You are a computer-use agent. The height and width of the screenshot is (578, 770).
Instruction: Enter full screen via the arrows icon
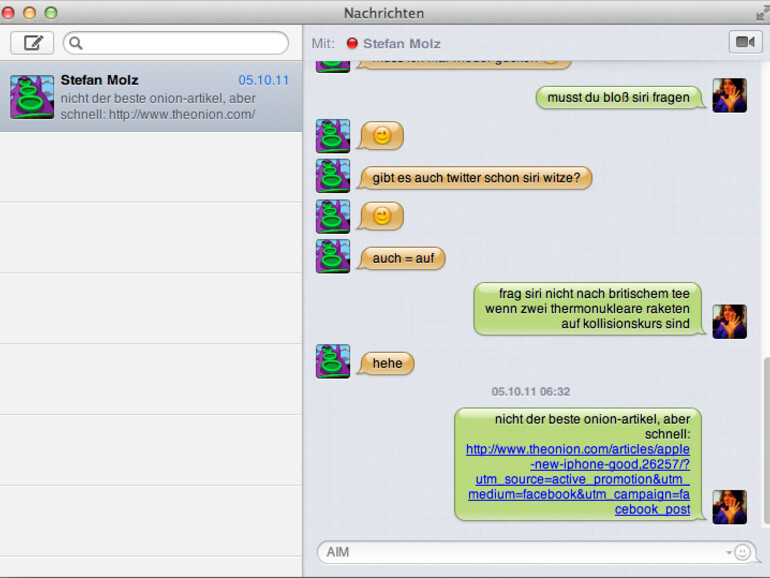(762, 13)
